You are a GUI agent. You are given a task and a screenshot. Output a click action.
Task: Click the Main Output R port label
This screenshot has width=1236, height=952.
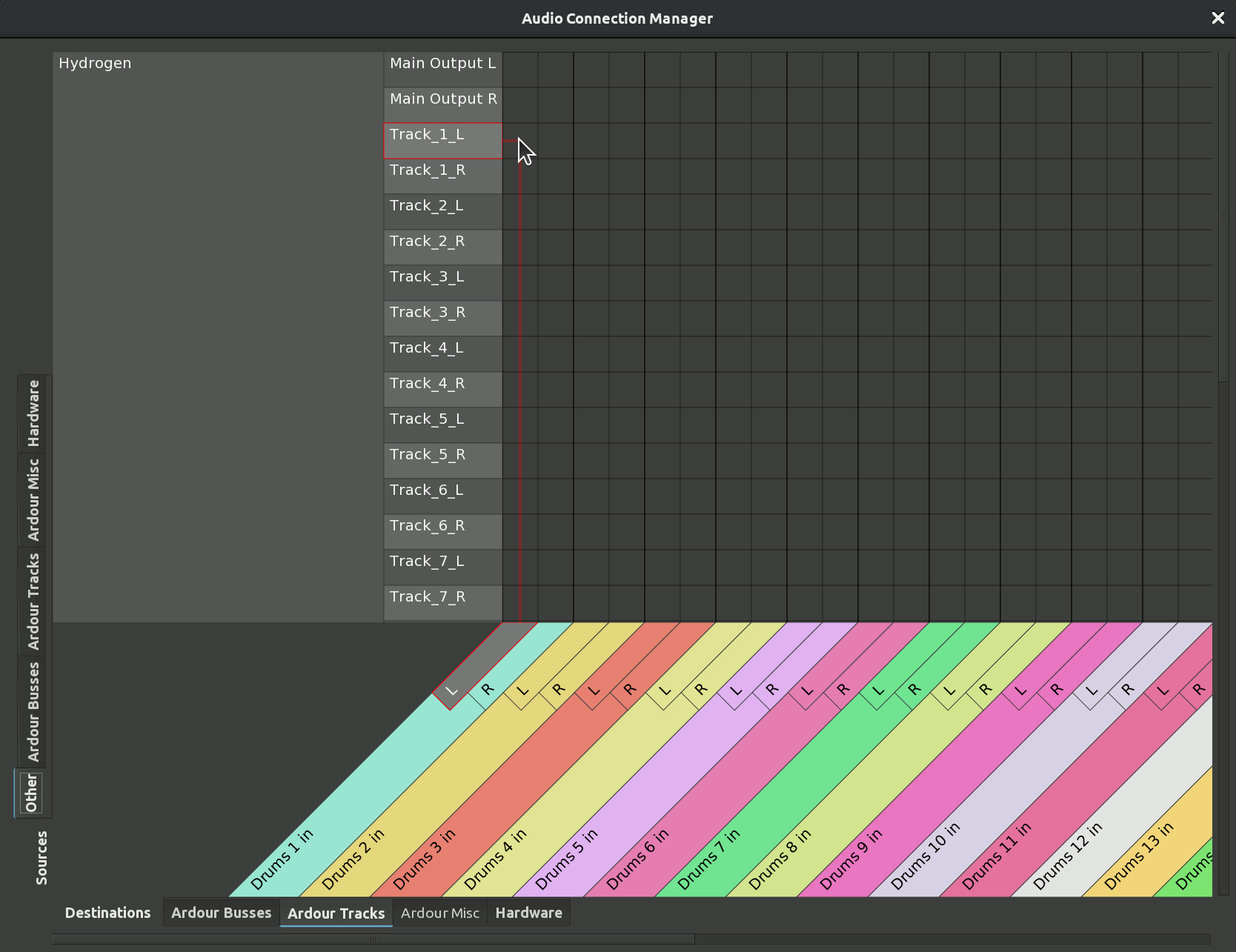pos(443,99)
